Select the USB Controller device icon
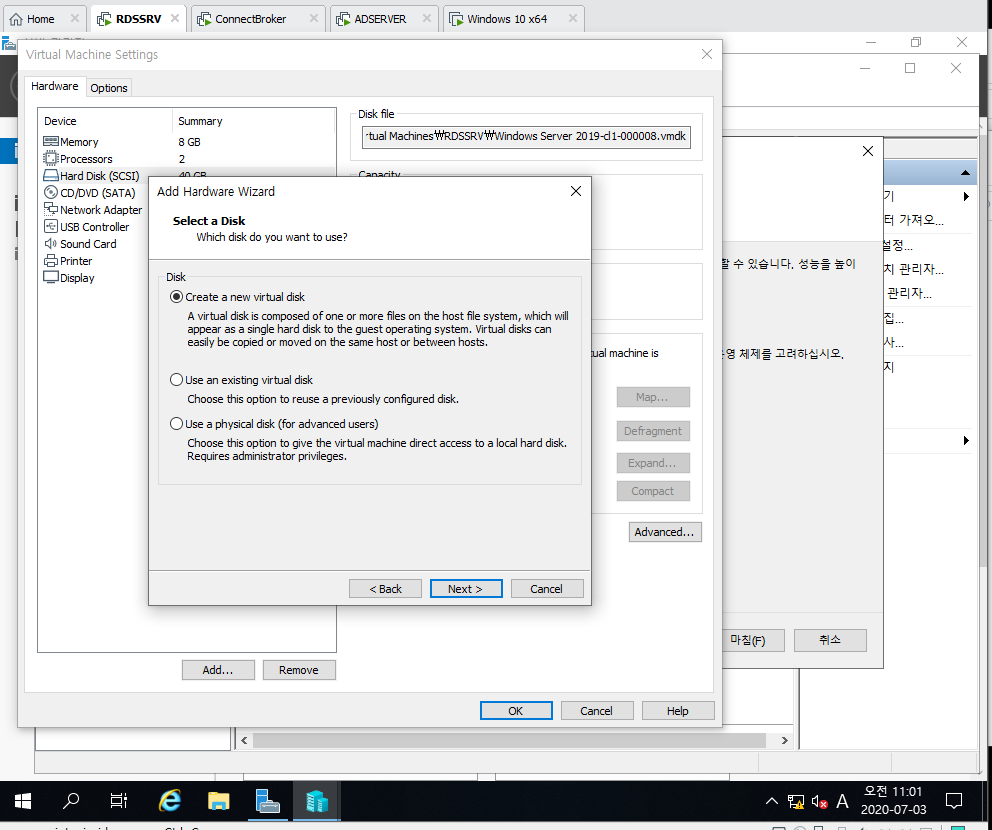The height and width of the screenshot is (830, 992). (51, 226)
